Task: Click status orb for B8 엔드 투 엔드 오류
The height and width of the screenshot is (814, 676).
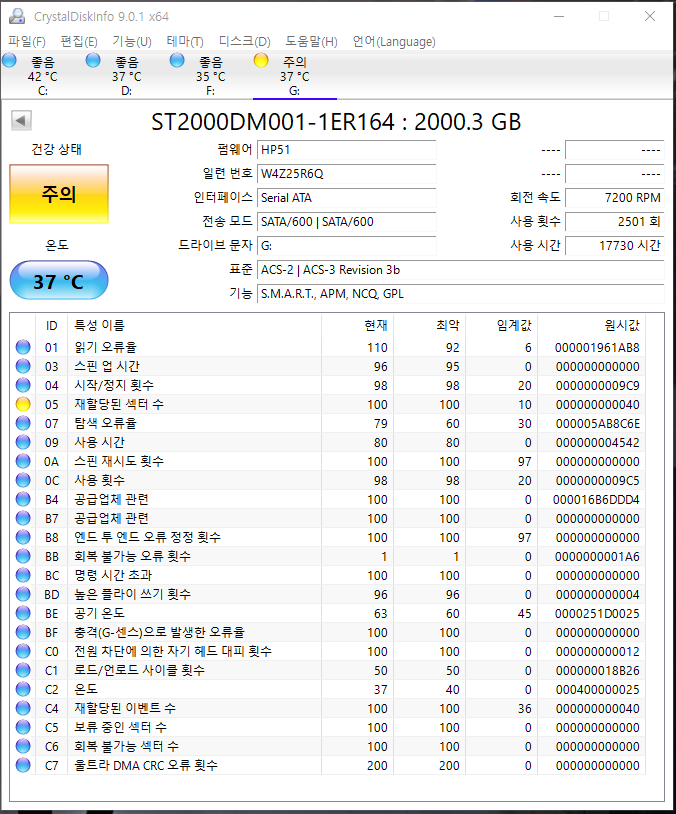Action: point(23,537)
